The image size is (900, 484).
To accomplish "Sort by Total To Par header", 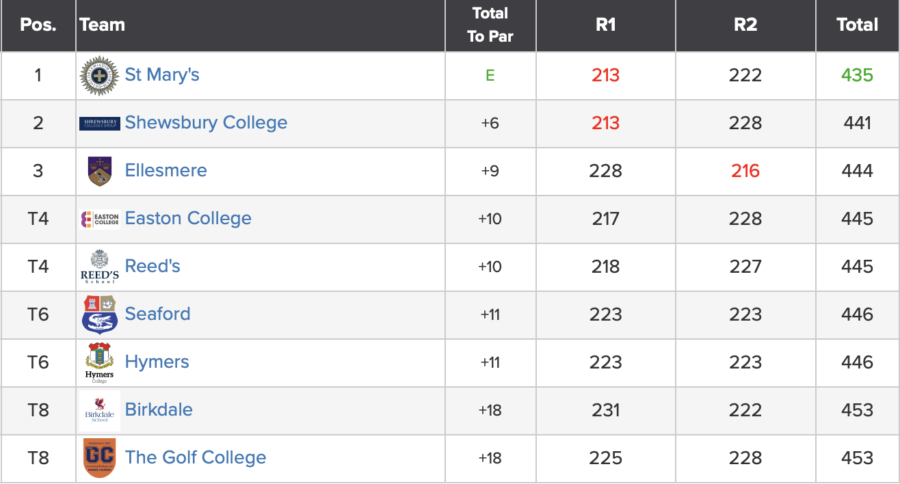I will (489, 25).
